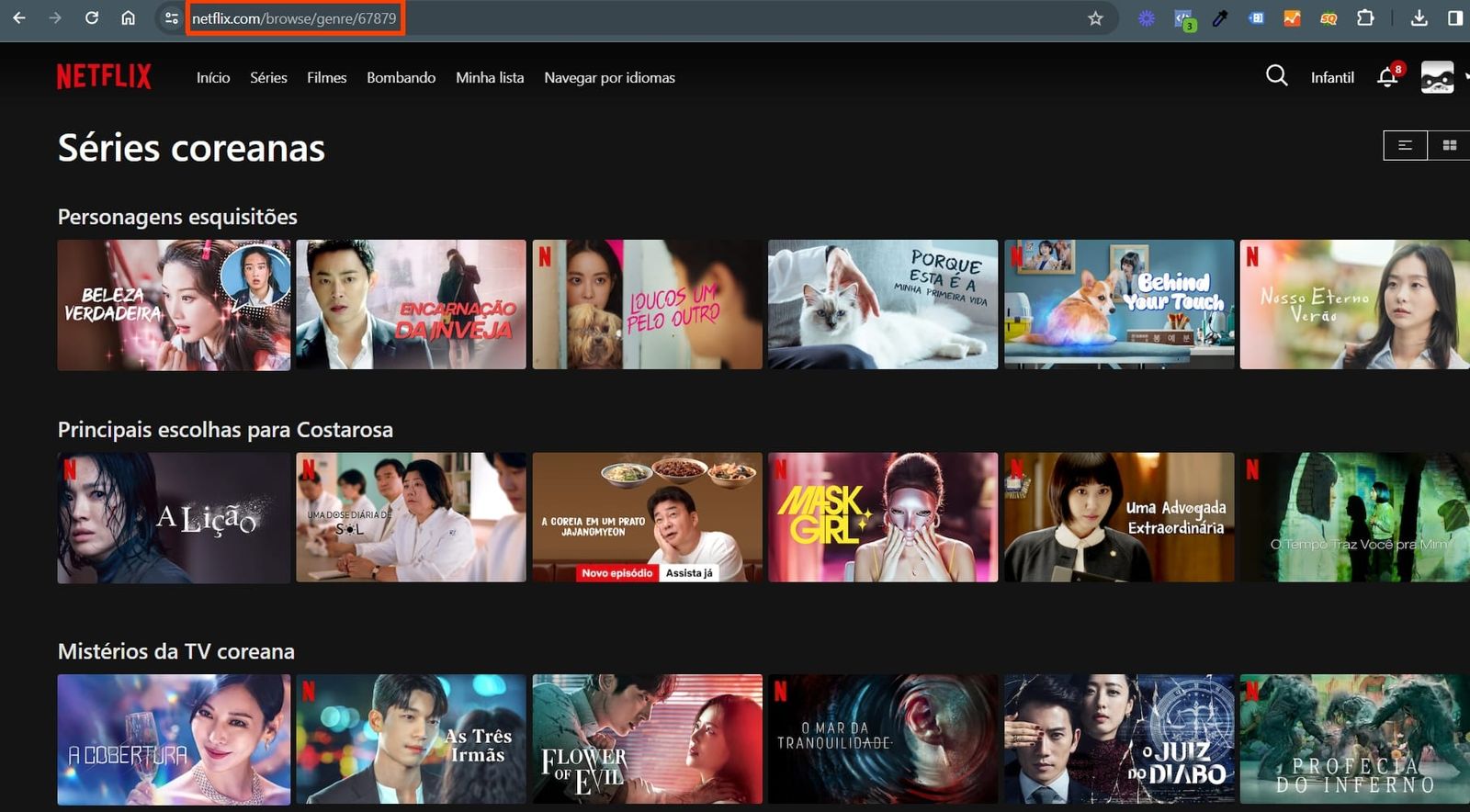The height and width of the screenshot is (812, 1470).
Task: Click the site information icon in address bar
Action: click(171, 17)
